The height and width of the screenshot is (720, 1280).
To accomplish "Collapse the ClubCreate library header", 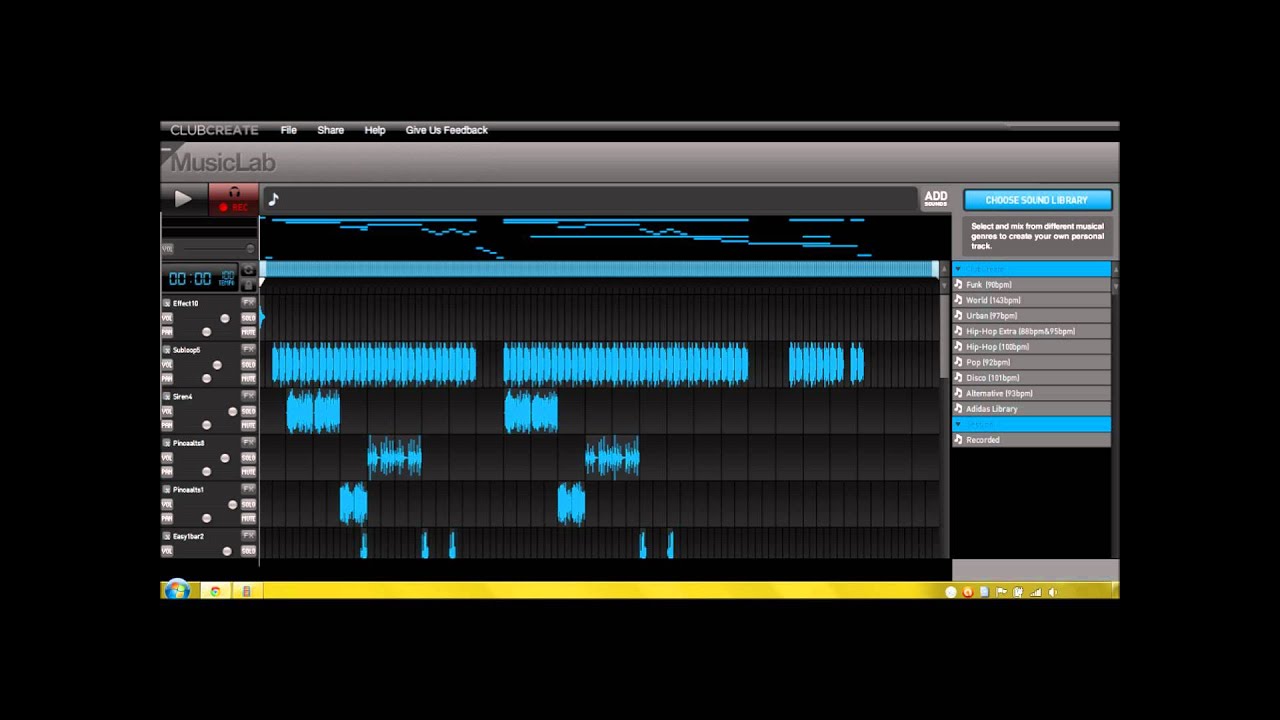I will (1031, 269).
